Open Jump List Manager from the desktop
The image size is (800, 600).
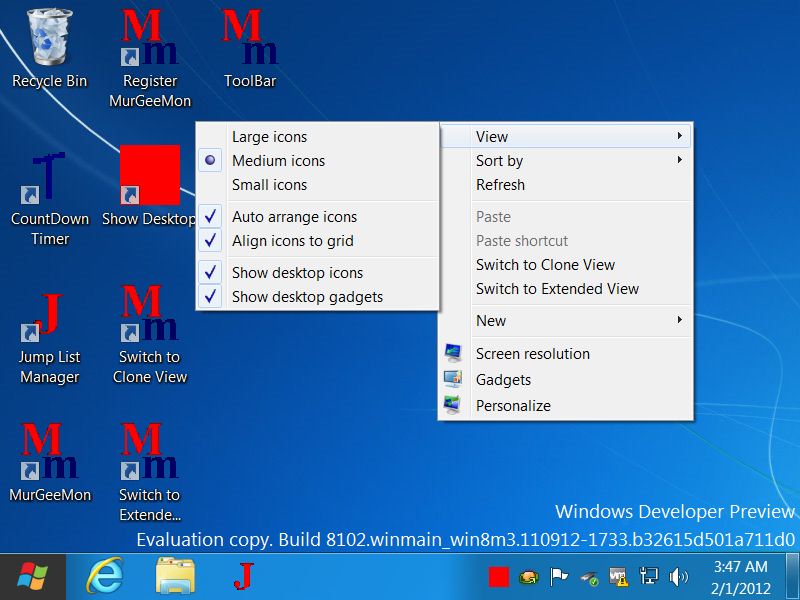(50, 320)
